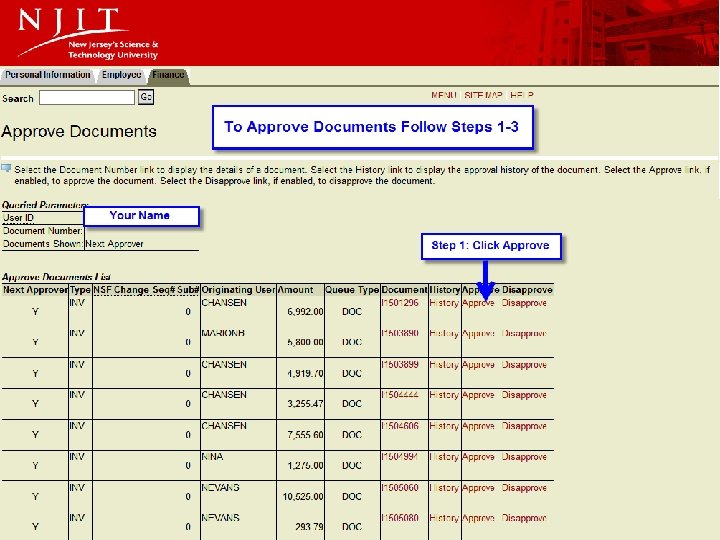Click into the Search text field
The height and width of the screenshot is (540, 720).
[87, 97]
